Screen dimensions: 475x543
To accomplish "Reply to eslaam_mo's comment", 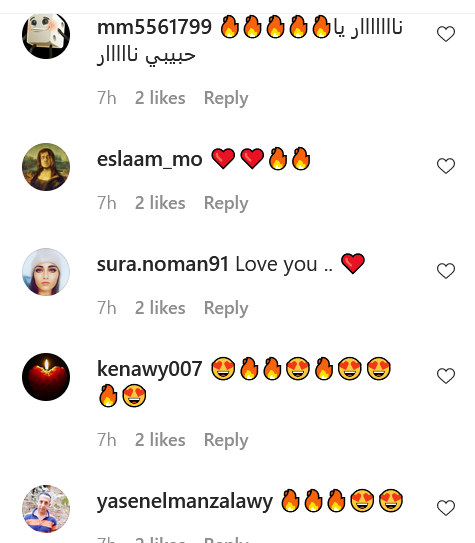I will point(226,203).
